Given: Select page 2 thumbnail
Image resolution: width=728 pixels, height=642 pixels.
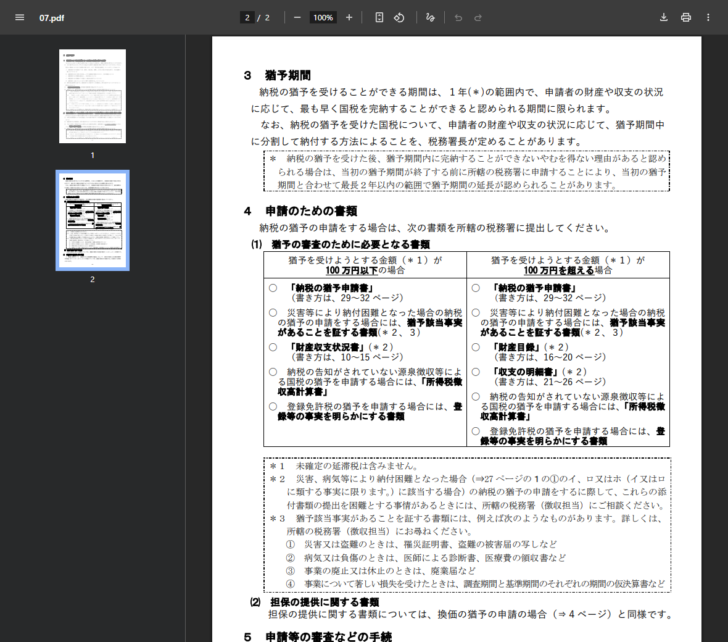Looking at the screenshot, I should coord(92,220).
